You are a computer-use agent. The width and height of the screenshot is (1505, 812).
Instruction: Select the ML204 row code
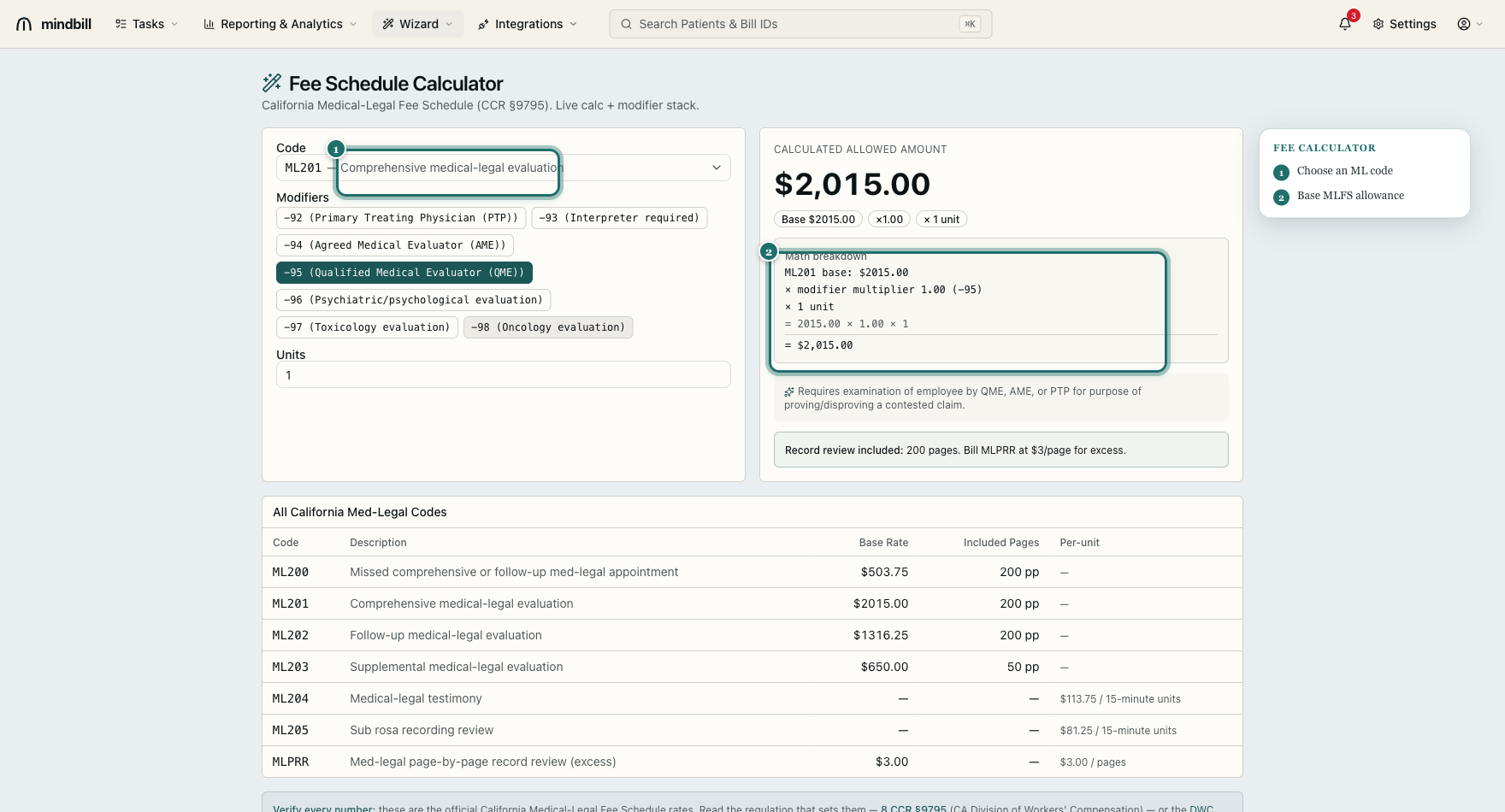(x=291, y=698)
